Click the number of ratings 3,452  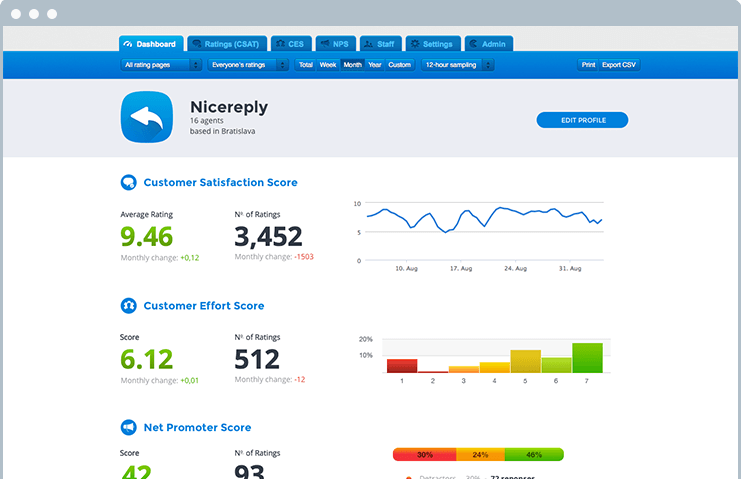268,236
